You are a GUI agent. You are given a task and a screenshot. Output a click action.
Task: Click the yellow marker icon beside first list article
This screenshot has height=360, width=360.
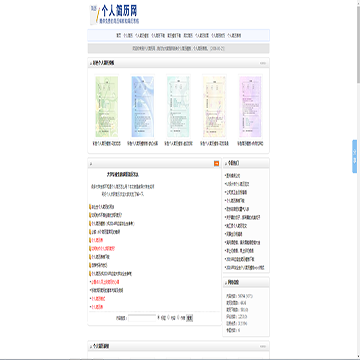[90, 207]
